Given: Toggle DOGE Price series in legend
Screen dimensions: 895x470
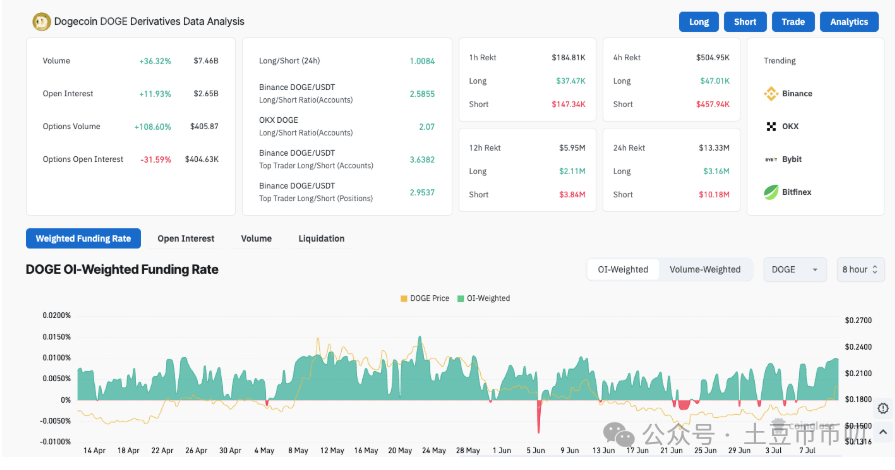Looking at the screenshot, I should tap(426, 298).
